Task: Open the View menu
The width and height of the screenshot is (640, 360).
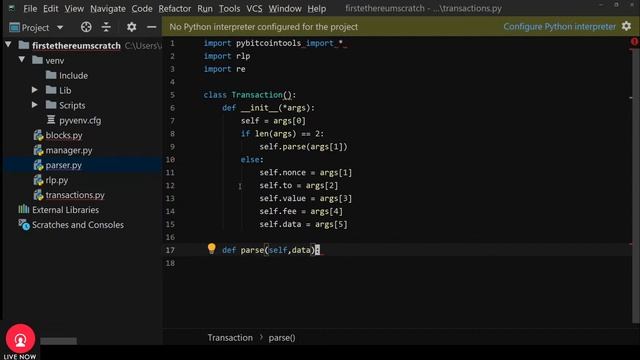Action: click(x=74, y=9)
